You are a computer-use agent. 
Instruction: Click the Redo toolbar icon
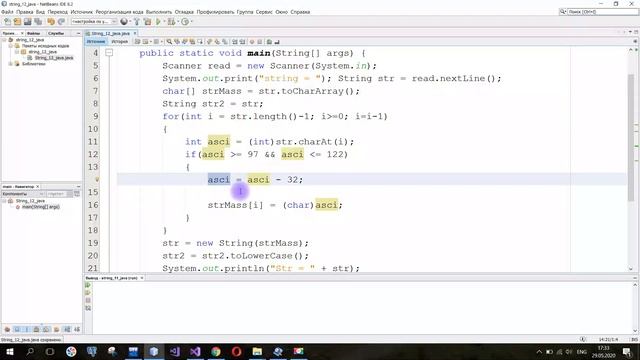click(x=61, y=22)
